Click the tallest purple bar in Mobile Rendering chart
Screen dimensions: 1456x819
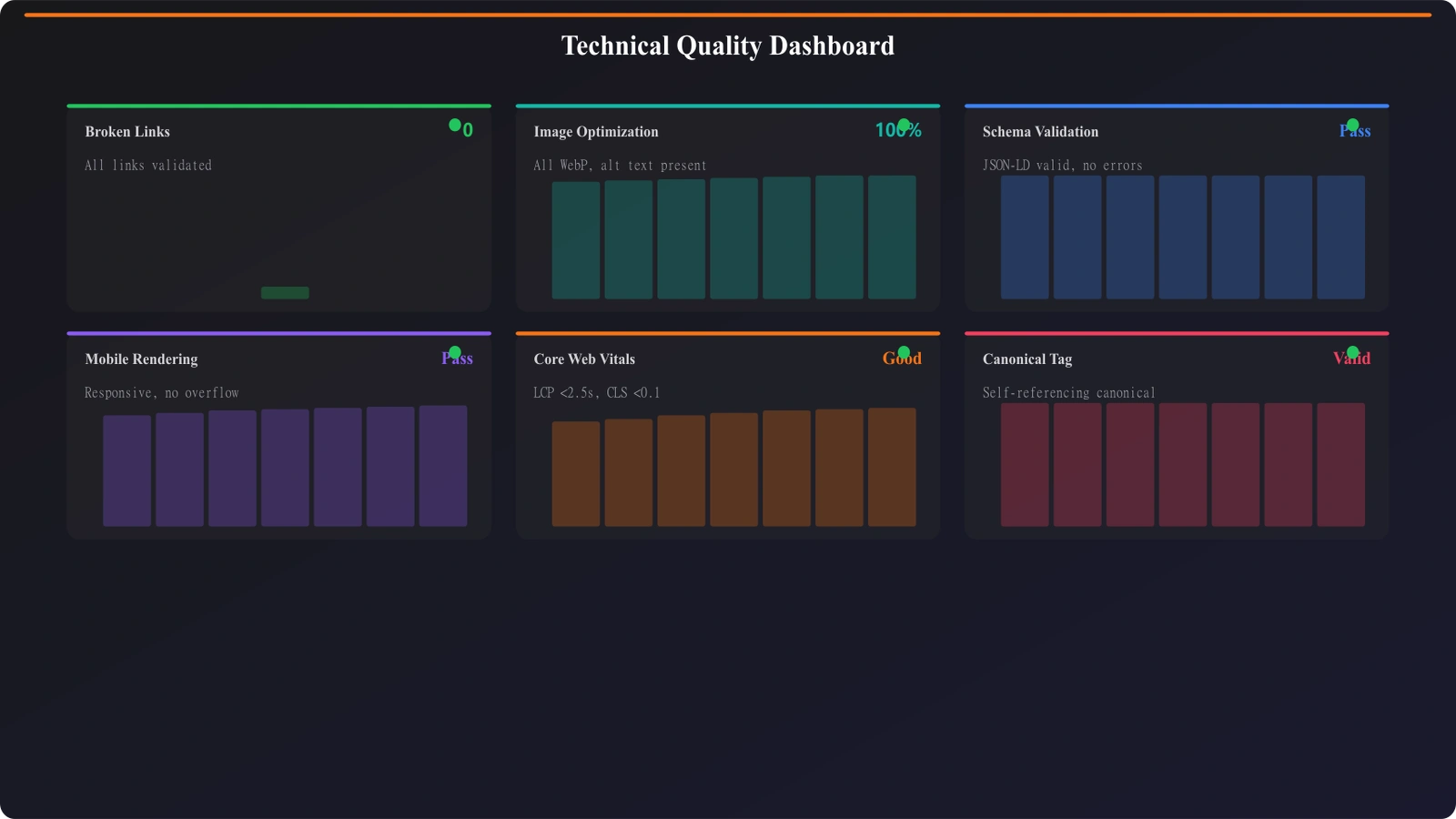click(x=443, y=465)
